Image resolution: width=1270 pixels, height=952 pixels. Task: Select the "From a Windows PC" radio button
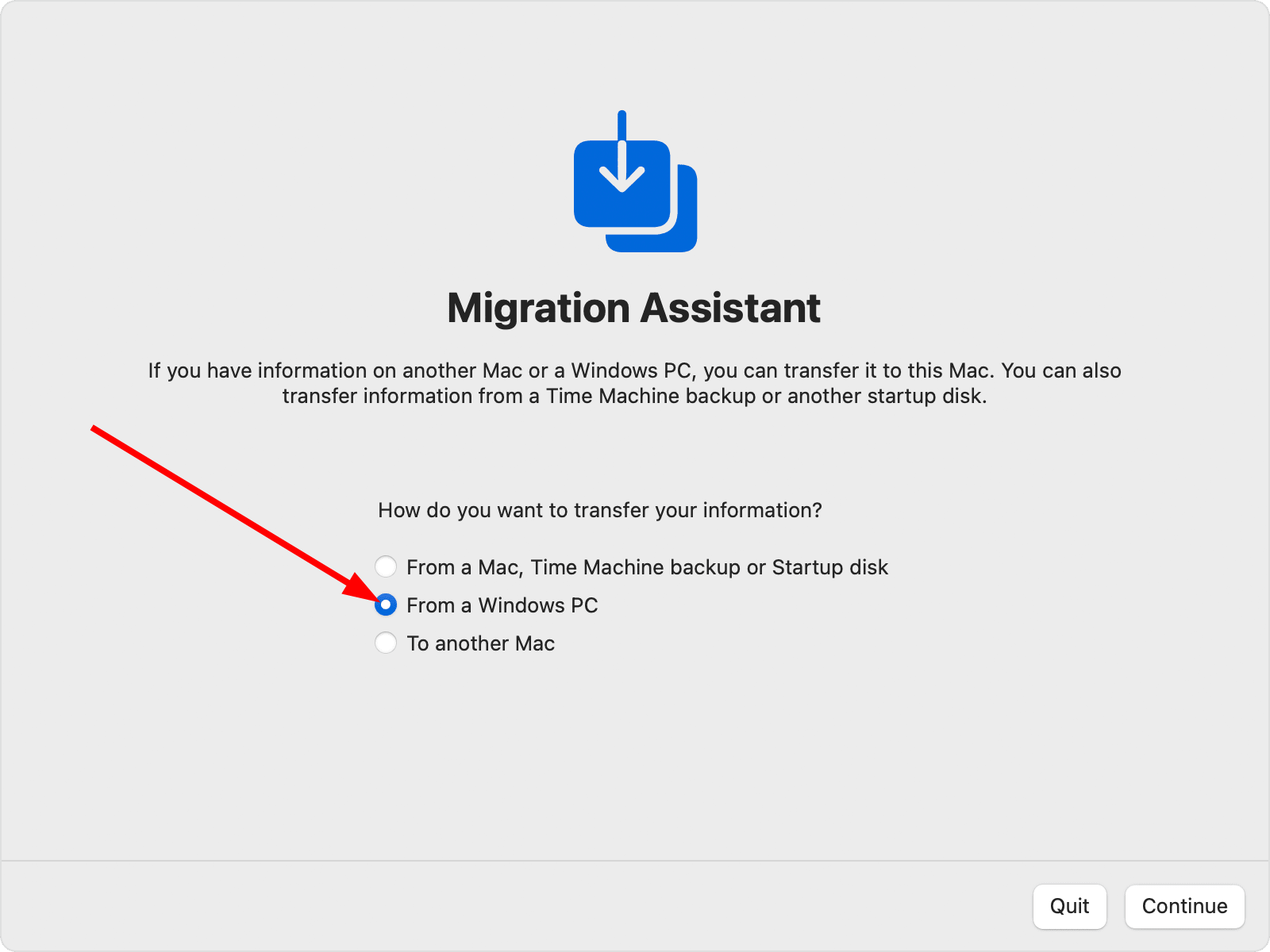tap(386, 605)
